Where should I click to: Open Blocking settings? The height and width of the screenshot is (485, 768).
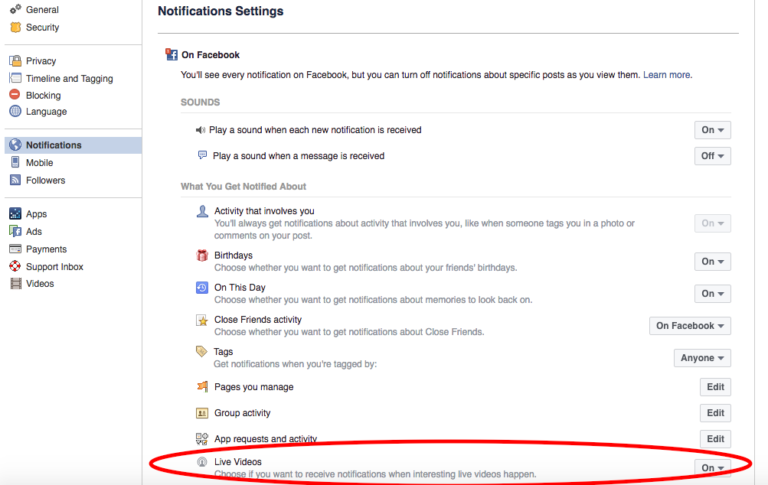44,95
